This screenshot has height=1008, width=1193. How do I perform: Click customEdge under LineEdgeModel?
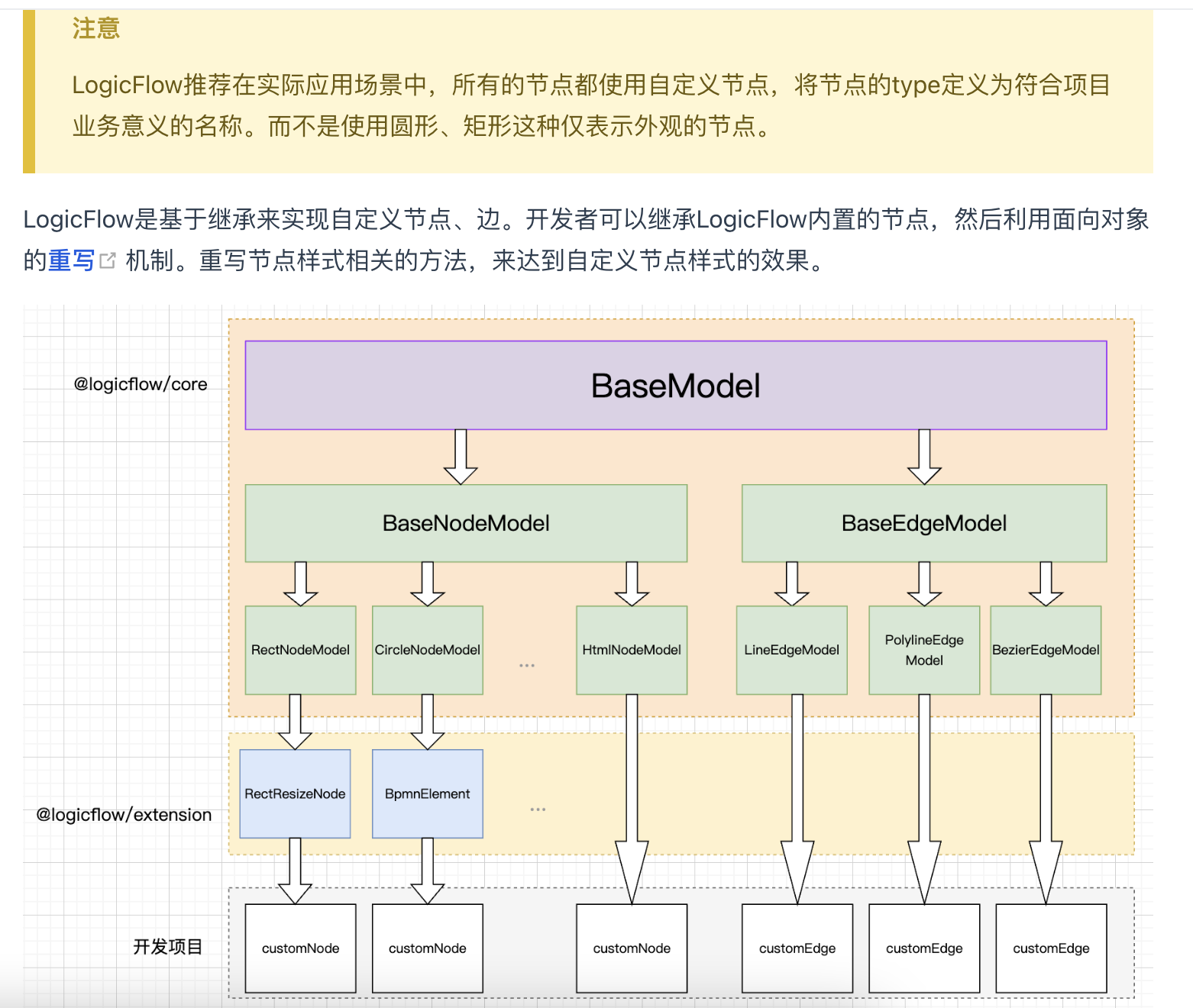797,948
